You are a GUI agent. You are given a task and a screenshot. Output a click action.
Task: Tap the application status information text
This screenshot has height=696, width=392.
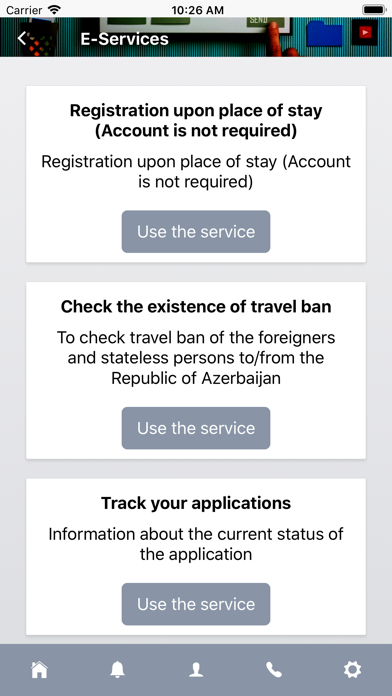pos(196,544)
